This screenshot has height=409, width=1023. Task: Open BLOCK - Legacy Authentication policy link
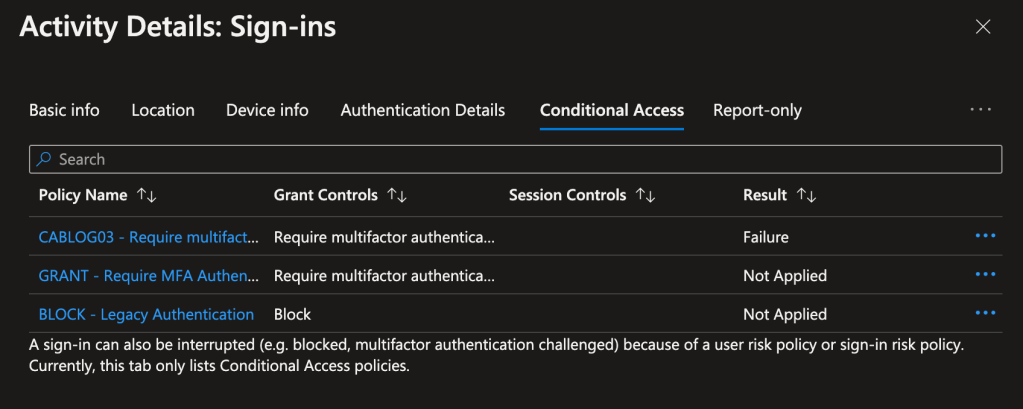[x=146, y=314]
